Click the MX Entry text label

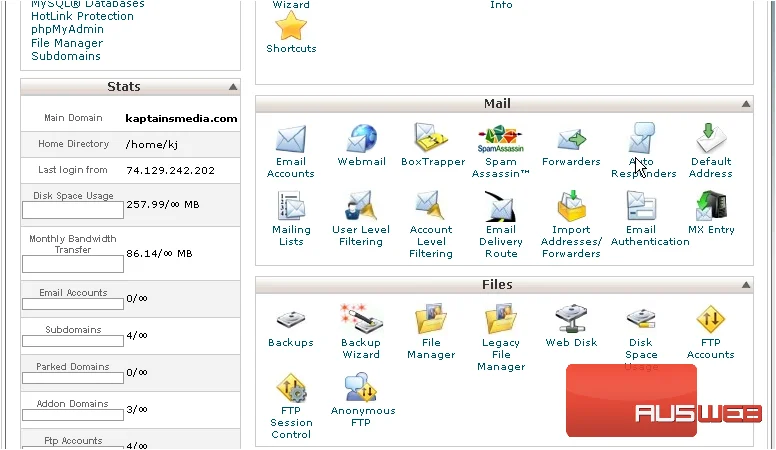(711, 230)
